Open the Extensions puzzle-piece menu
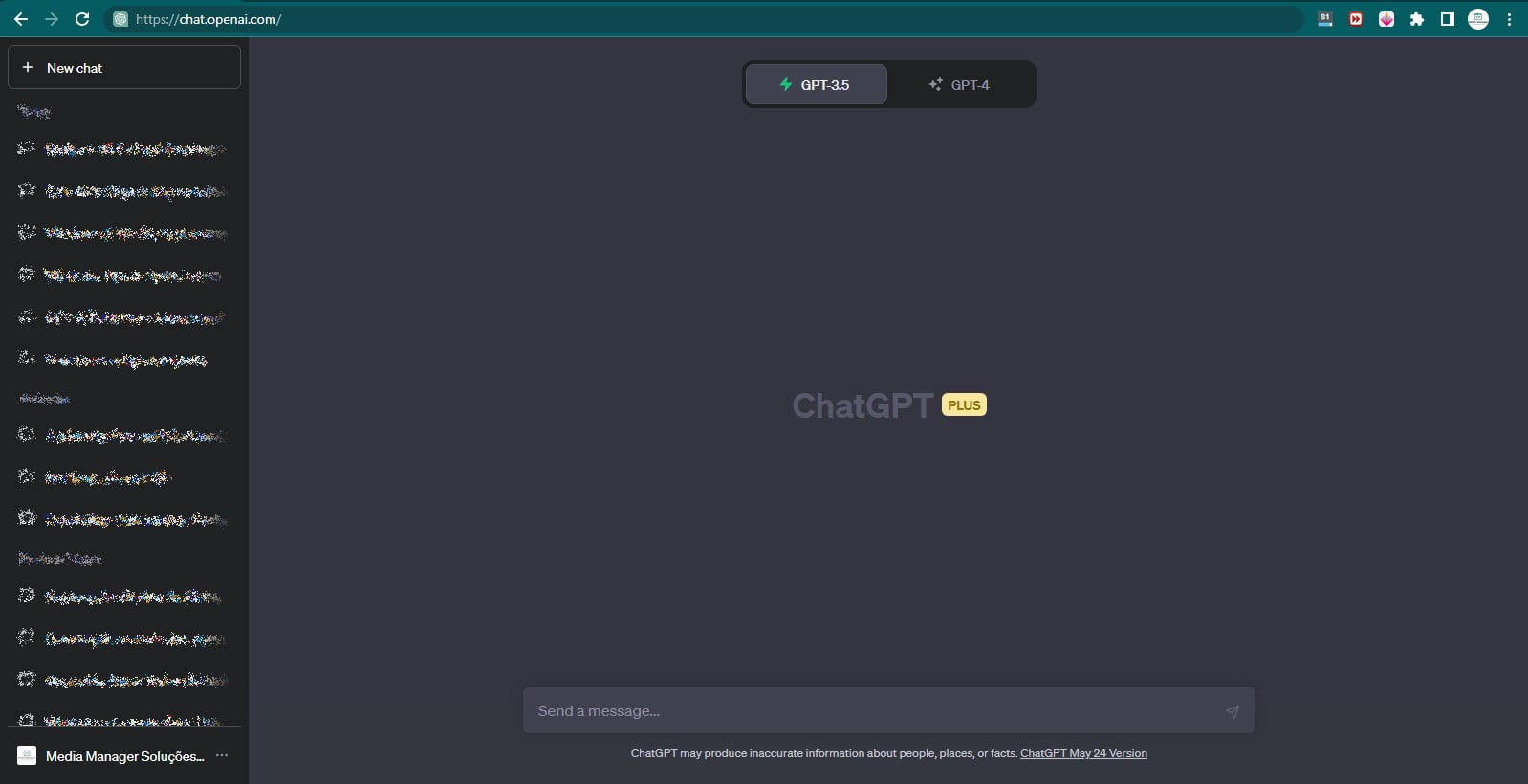The image size is (1528, 784). pos(1417,19)
